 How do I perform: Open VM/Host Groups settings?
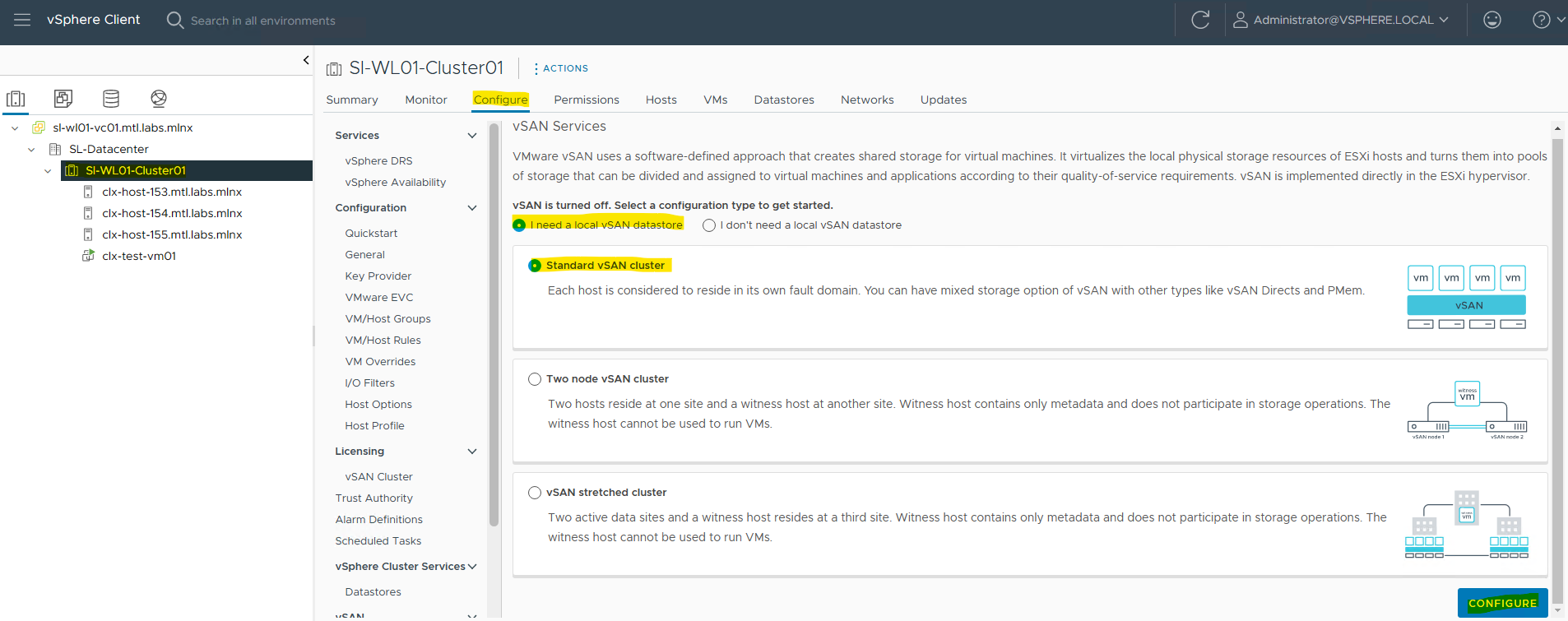pyautogui.click(x=387, y=319)
